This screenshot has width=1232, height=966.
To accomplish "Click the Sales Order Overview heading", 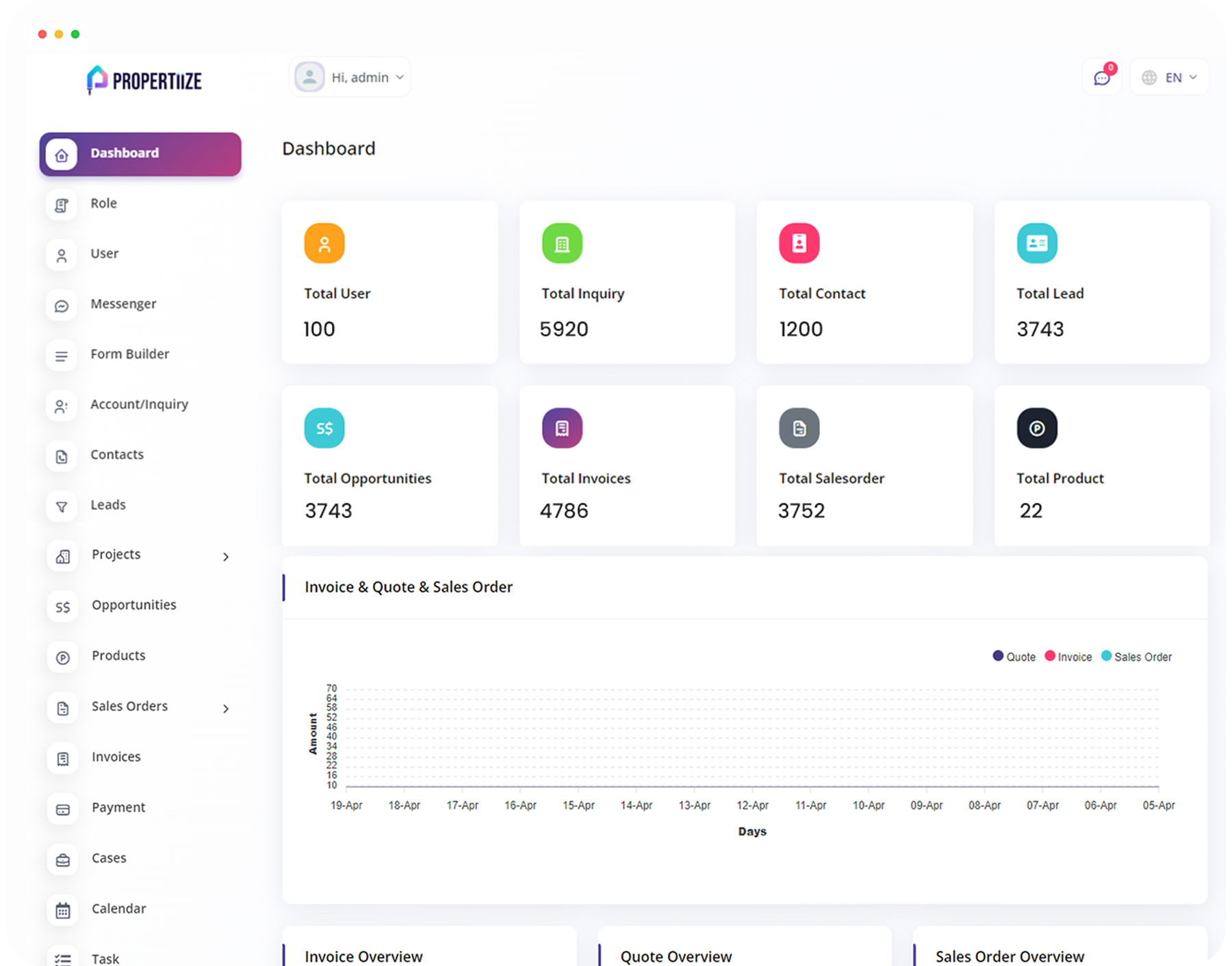I will coord(1010,956).
